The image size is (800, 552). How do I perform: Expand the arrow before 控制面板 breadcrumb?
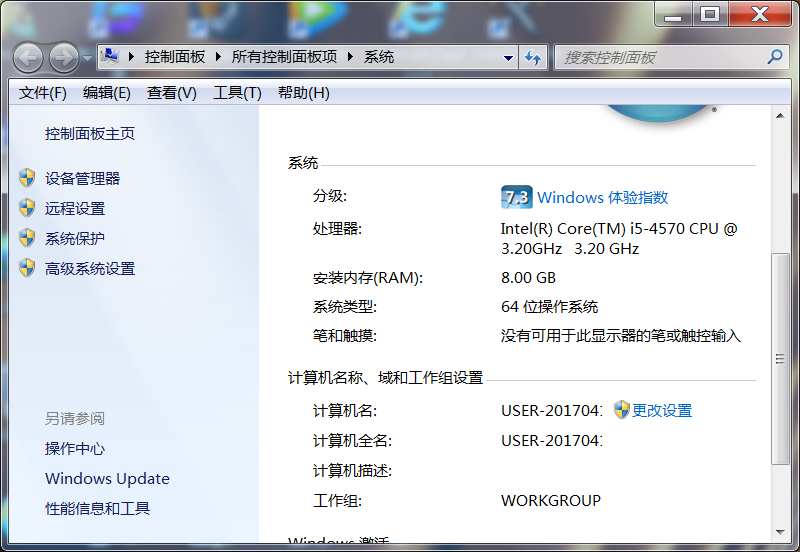tap(131, 57)
